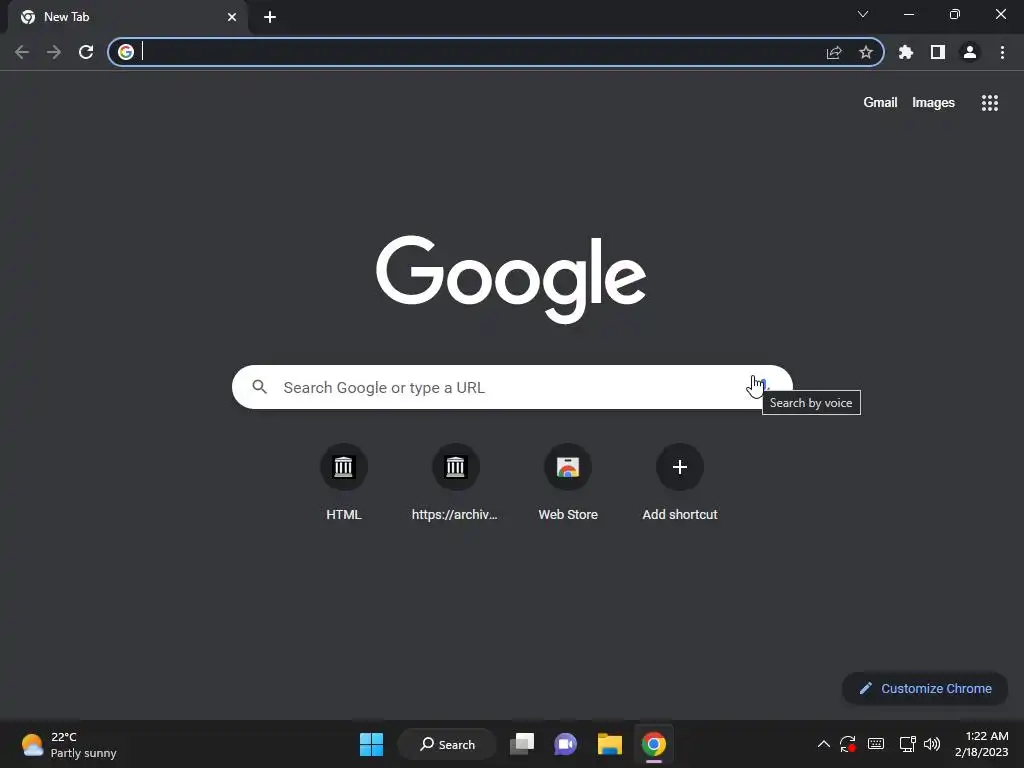The width and height of the screenshot is (1024, 768).
Task: Open the Google apps grid
Action: (990, 103)
